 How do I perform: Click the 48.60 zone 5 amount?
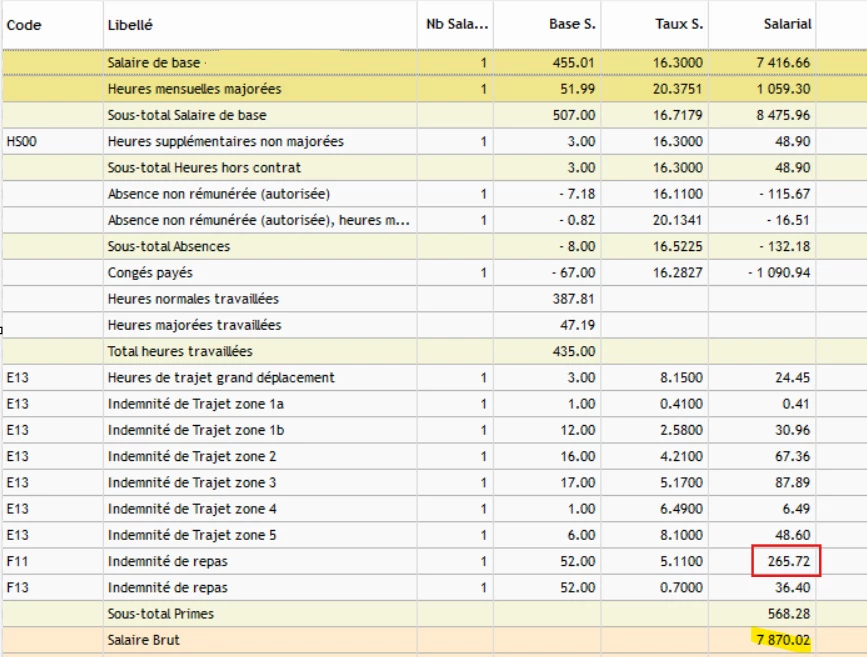(792, 535)
